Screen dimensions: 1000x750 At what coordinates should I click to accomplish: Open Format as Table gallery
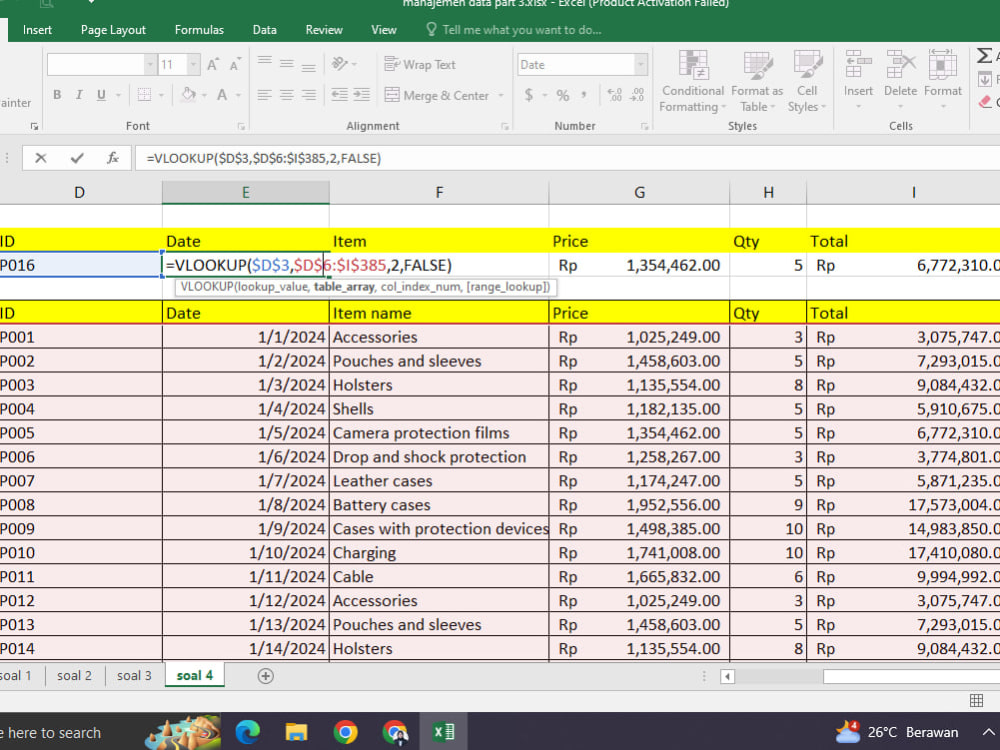pyautogui.click(x=757, y=82)
